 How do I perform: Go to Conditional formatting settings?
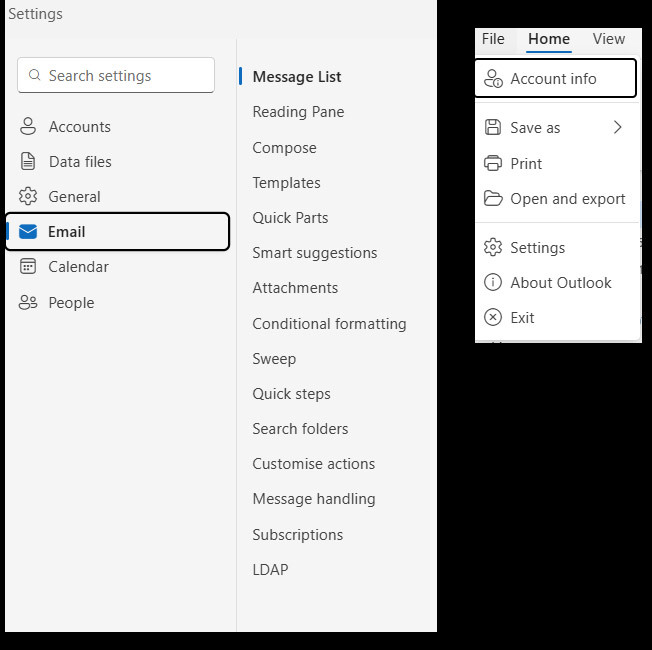(x=329, y=324)
